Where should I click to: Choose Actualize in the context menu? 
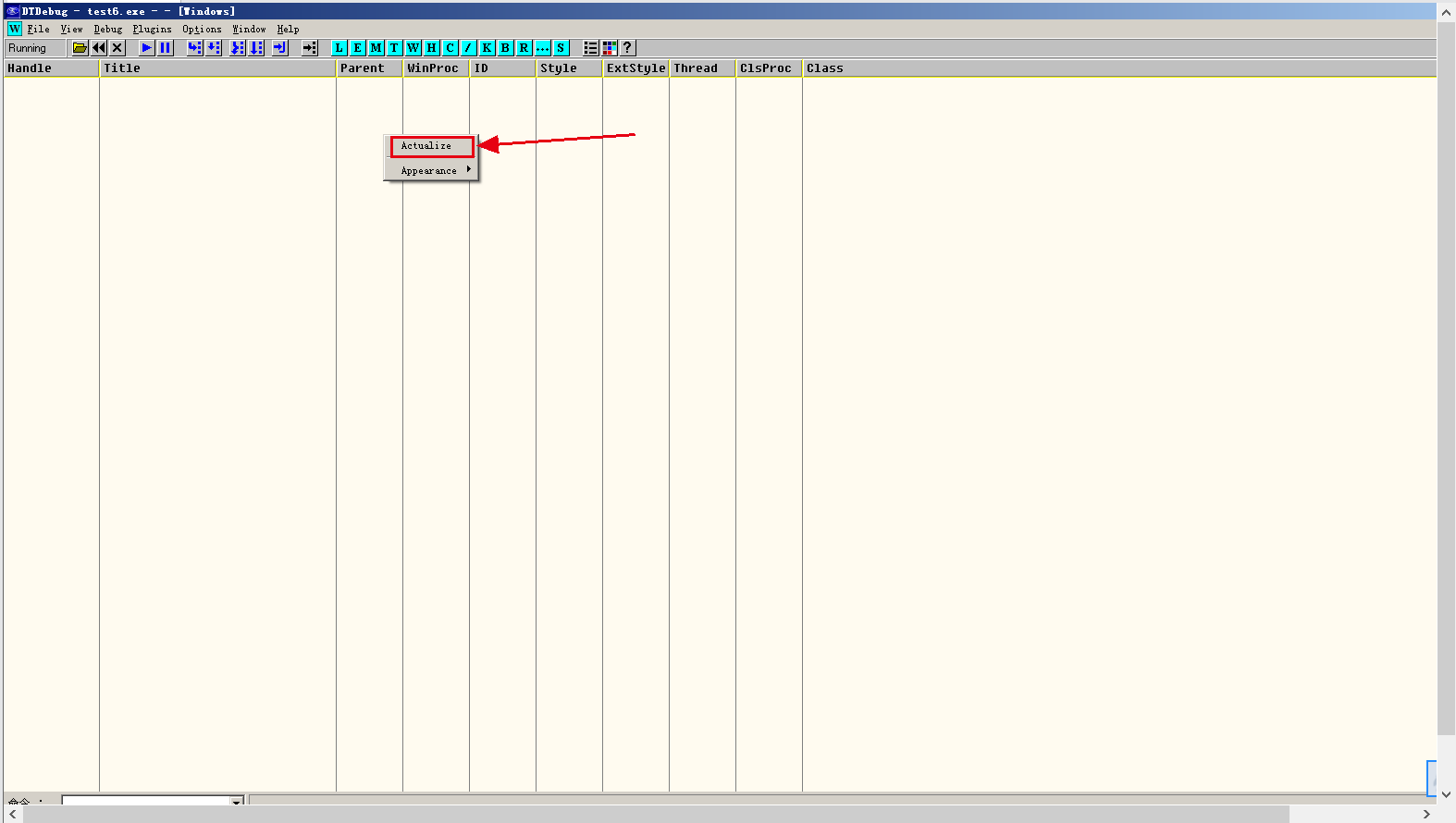point(432,146)
